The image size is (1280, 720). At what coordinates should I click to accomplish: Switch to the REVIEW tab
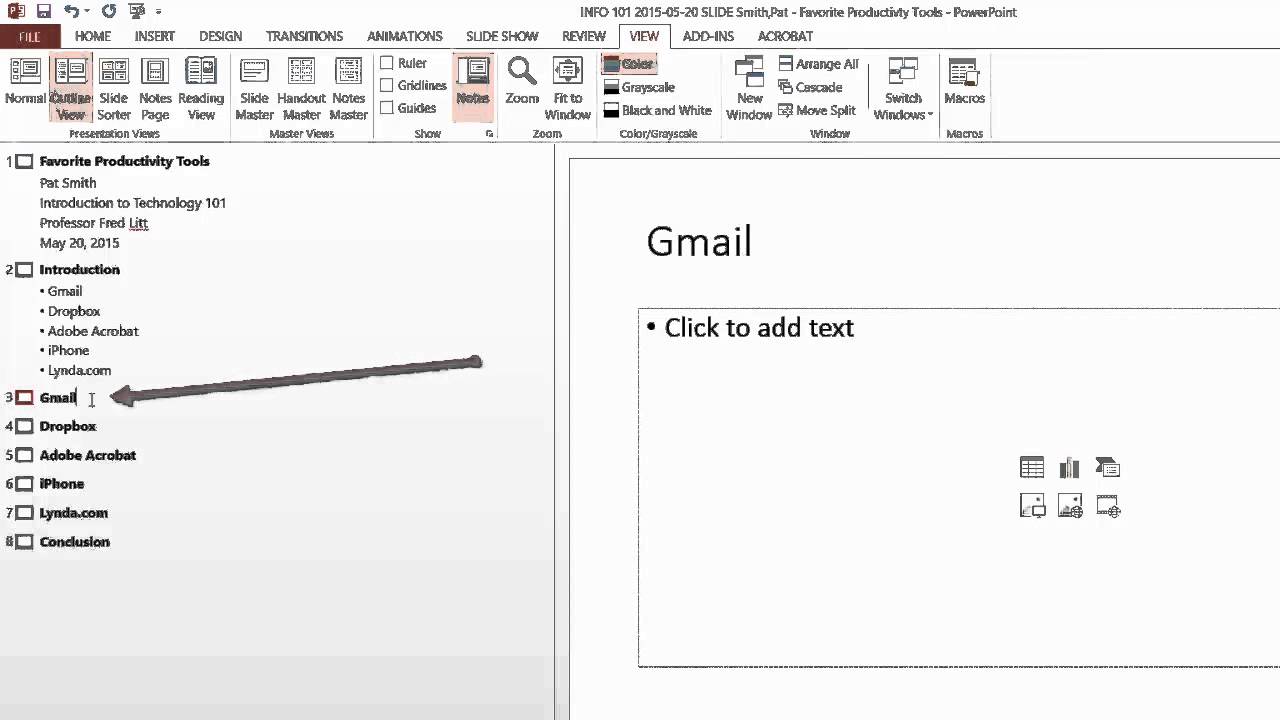click(584, 36)
